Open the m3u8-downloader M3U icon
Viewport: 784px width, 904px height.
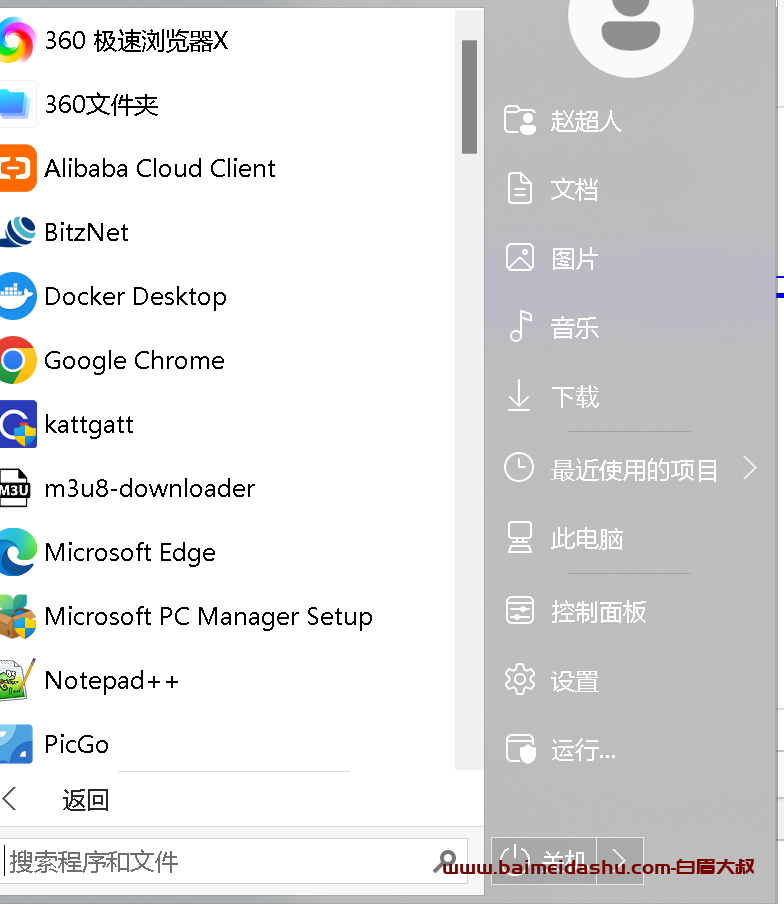15,488
